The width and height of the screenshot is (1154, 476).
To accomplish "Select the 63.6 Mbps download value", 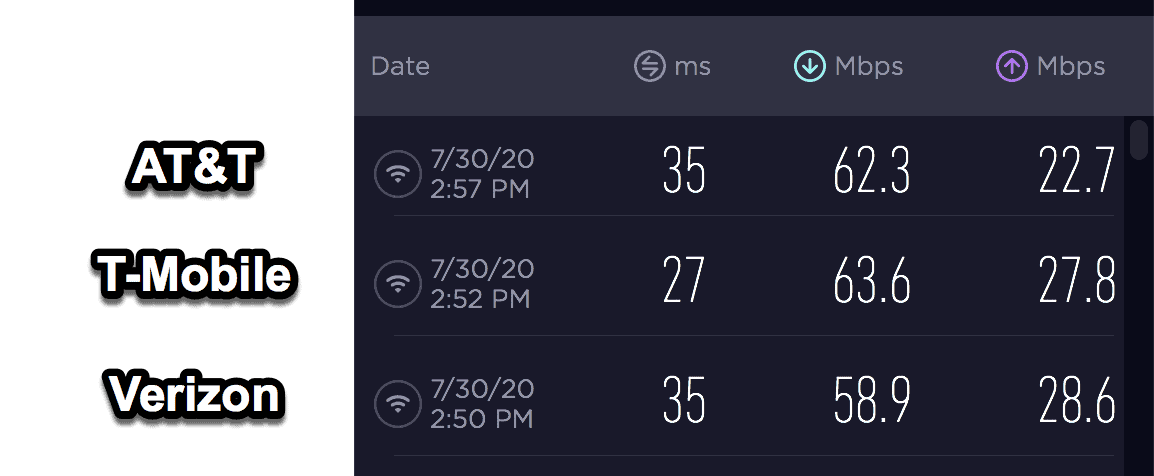I will pyautogui.click(x=872, y=280).
